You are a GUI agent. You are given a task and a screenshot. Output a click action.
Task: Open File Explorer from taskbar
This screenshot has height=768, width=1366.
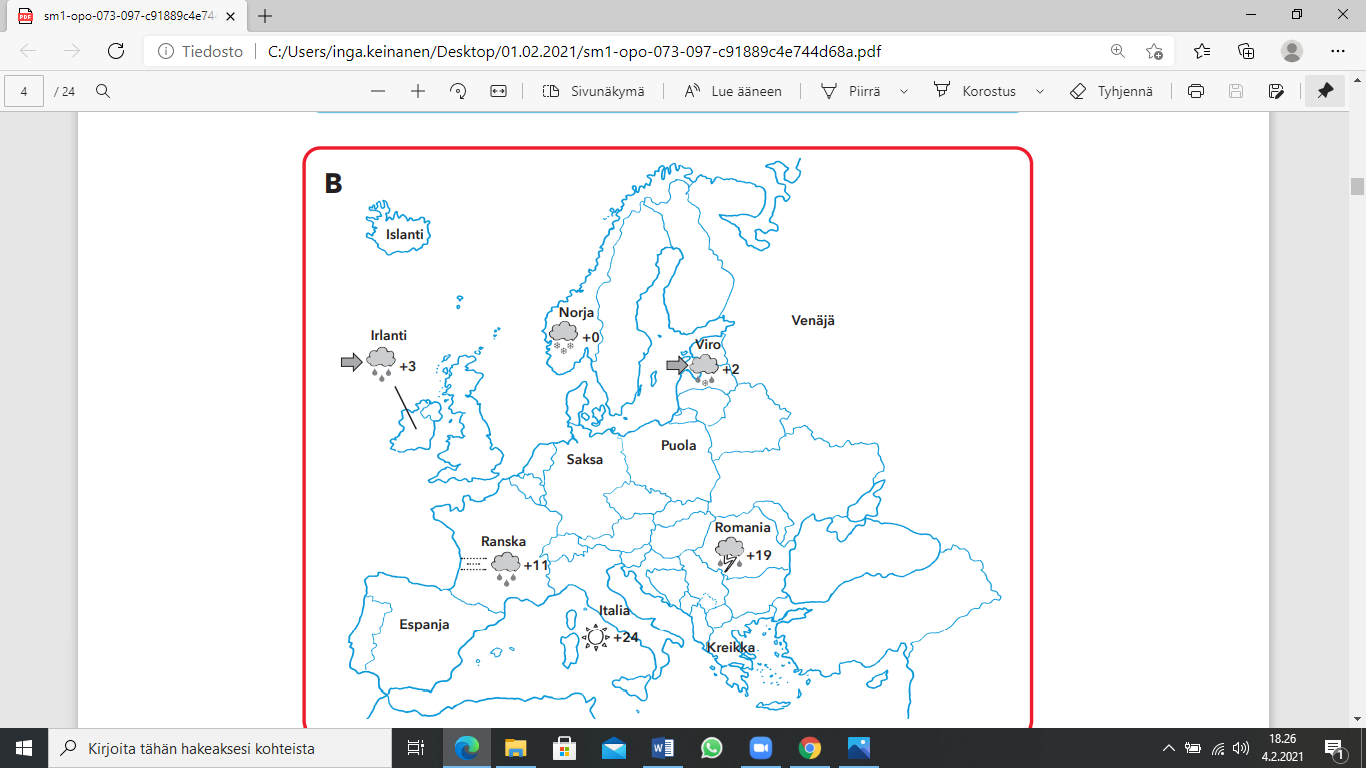(x=515, y=748)
